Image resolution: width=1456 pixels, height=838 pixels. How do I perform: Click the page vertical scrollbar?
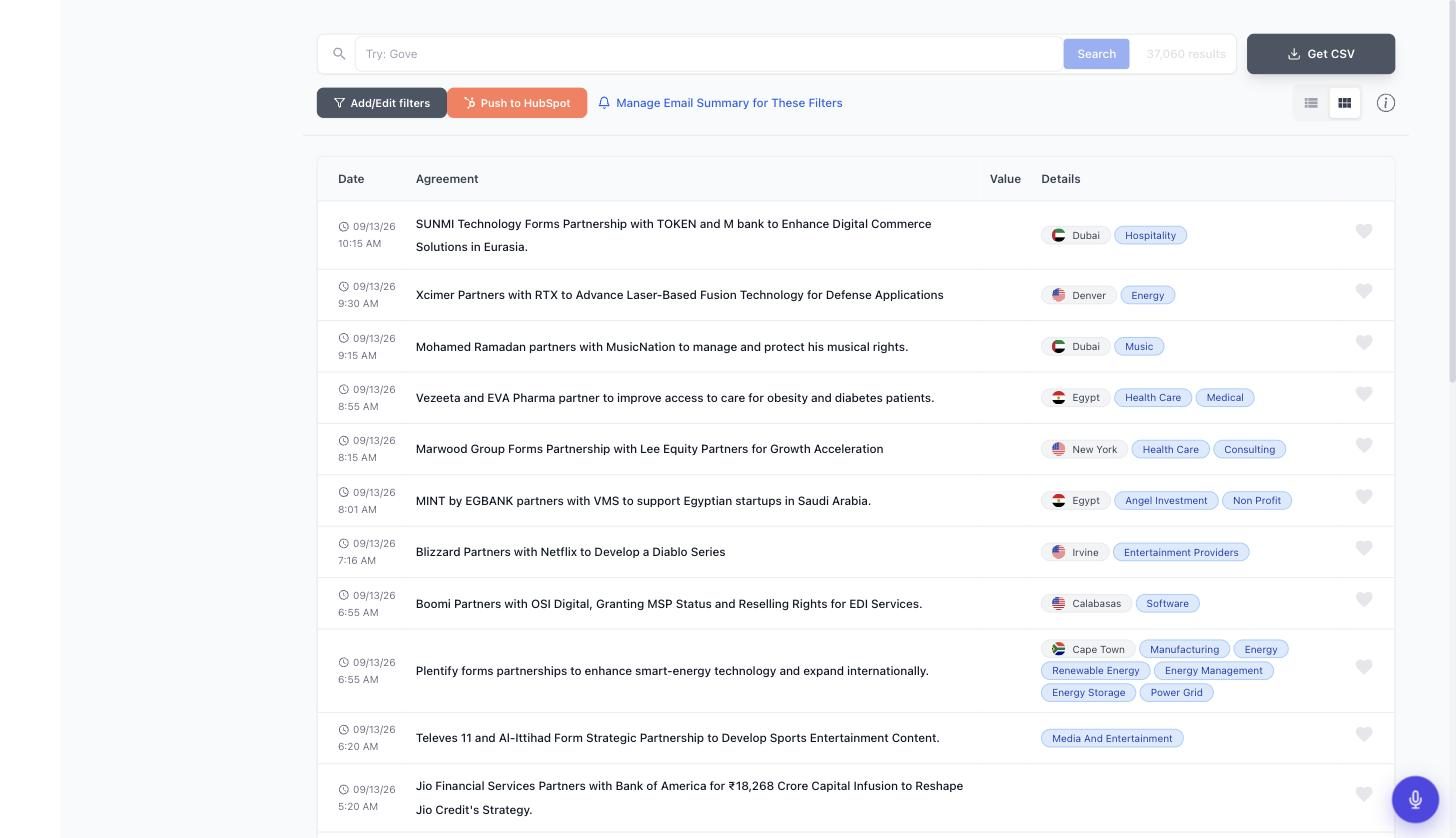(1452, 190)
